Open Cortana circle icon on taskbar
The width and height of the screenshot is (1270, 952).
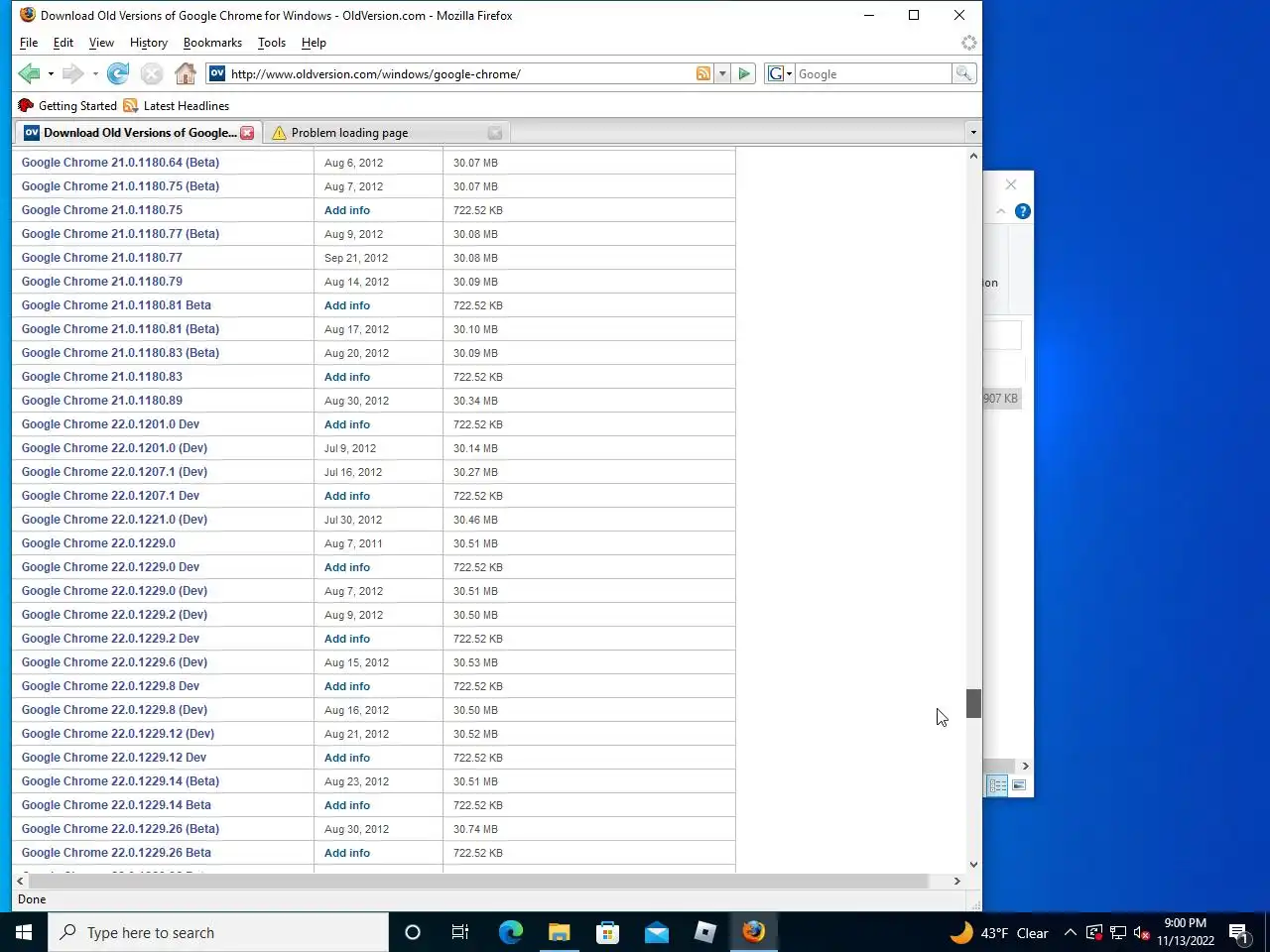click(x=413, y=932)
